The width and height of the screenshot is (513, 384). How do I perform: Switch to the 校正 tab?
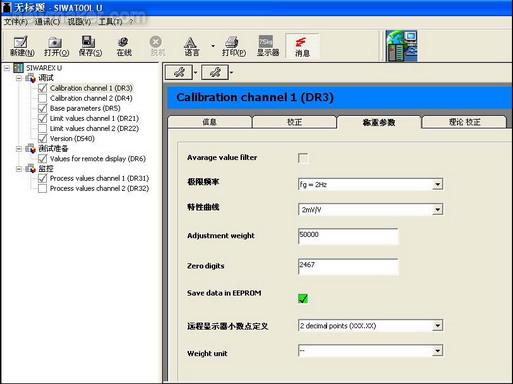click(x=294, y=122)
